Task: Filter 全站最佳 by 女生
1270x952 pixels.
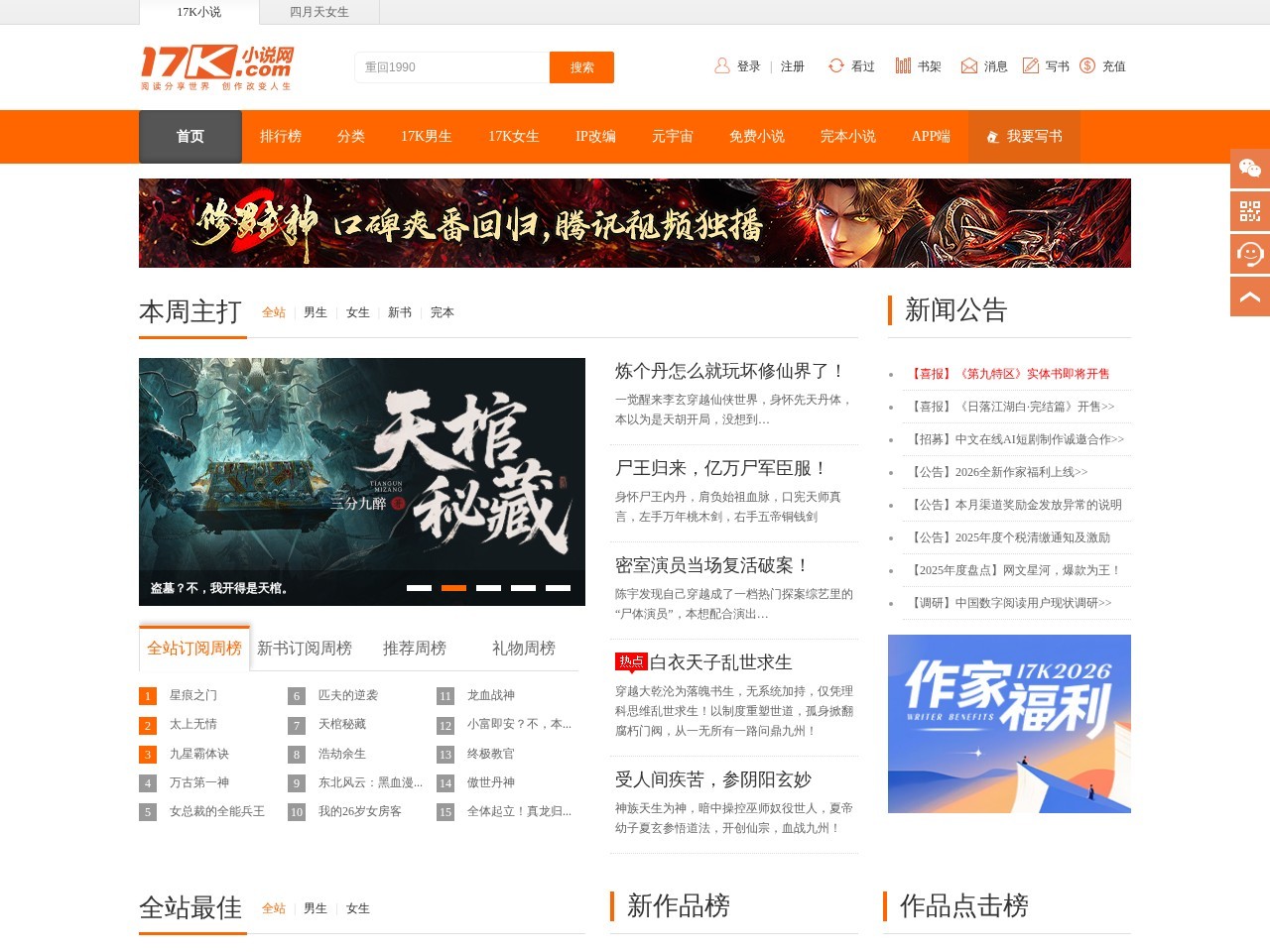Action: click(x=358, y=908)
